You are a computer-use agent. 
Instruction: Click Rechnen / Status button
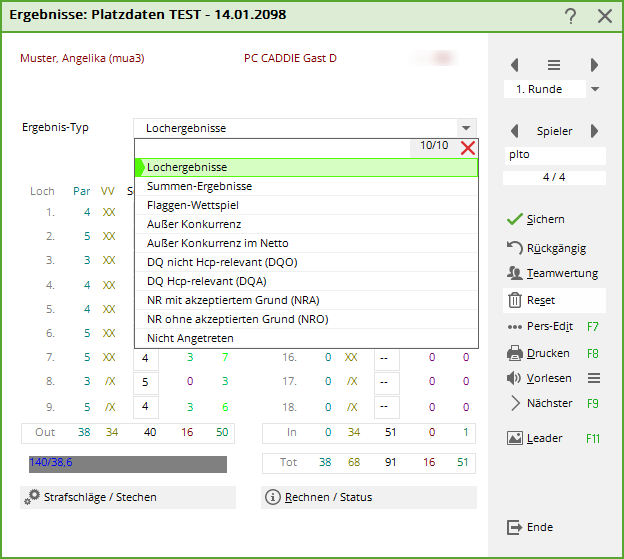[x=368, y=497]
